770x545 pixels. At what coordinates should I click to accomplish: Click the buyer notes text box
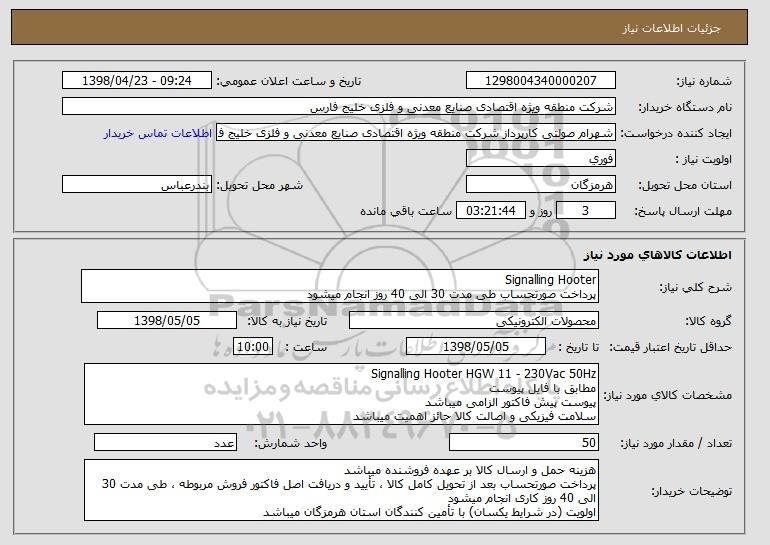tap(341, 490)
